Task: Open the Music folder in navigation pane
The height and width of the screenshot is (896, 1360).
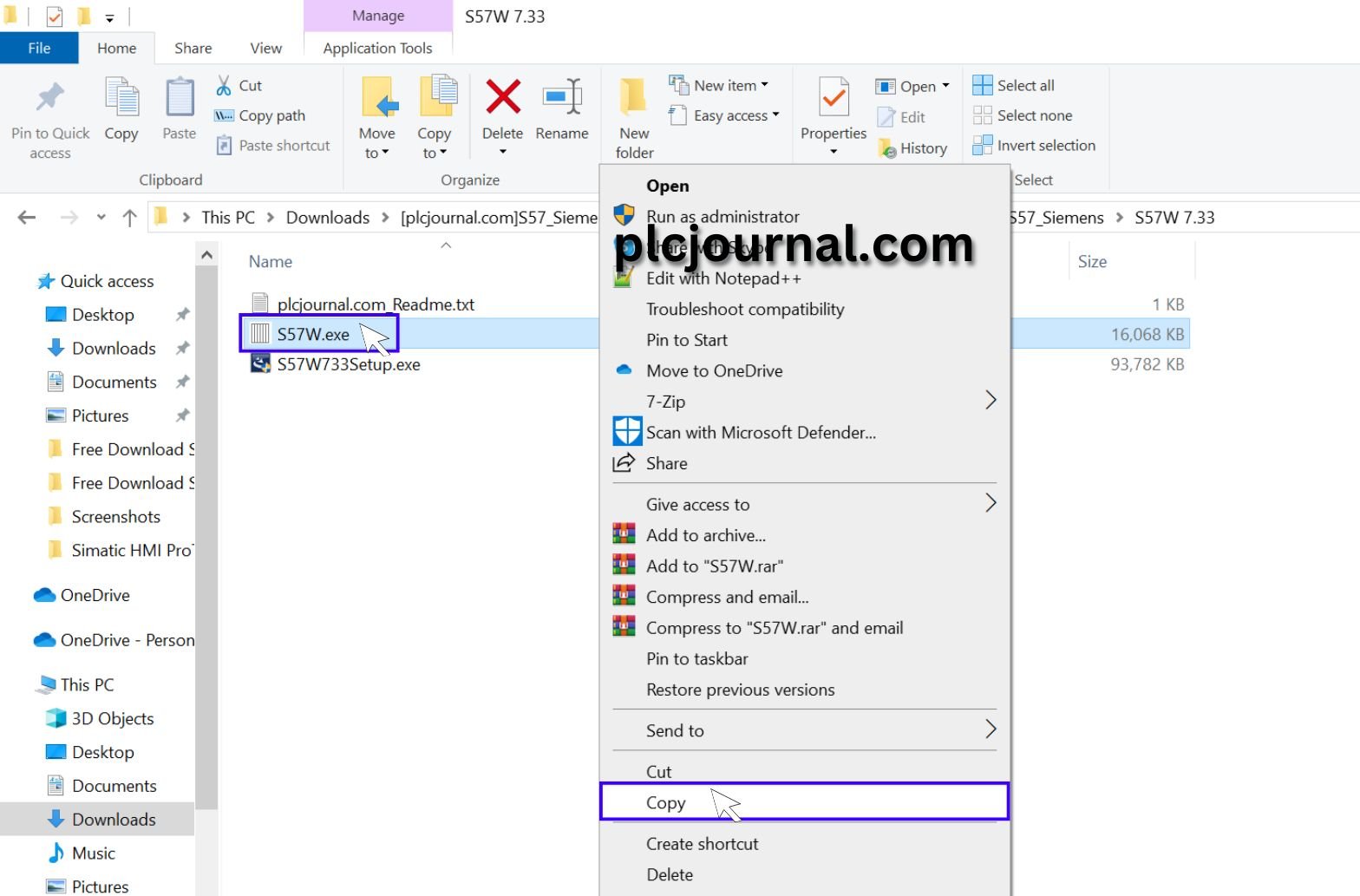Action: tap(81, 853)
